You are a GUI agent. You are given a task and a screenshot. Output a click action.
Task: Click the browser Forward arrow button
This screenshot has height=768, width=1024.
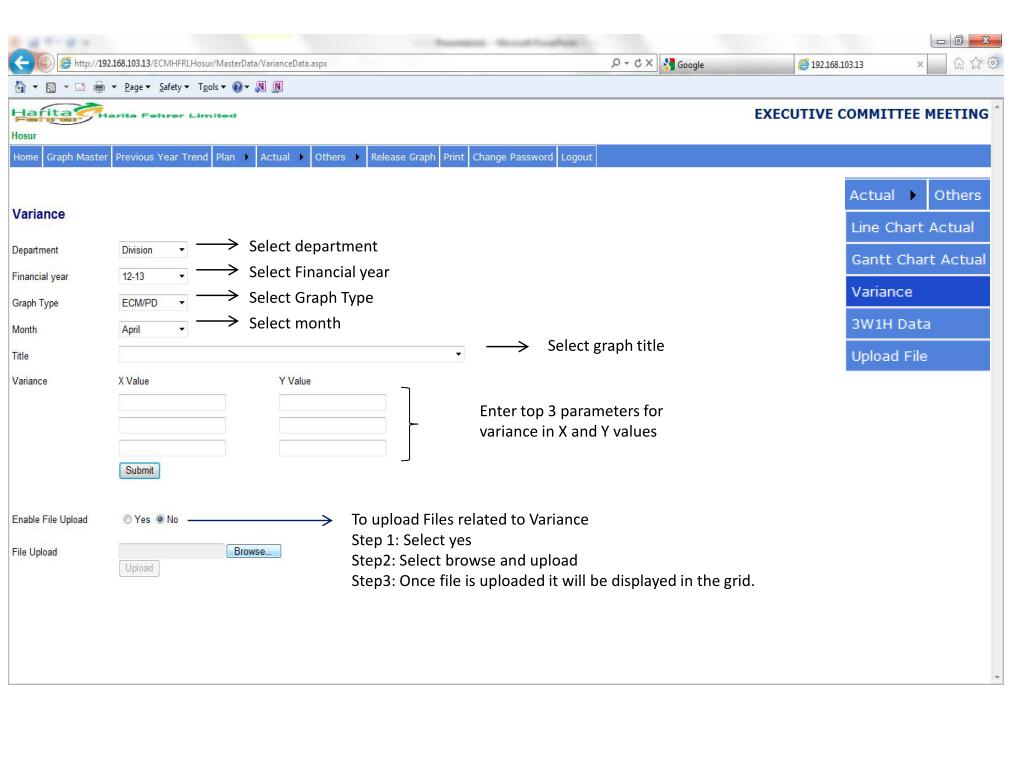click(x=44, y=63)
